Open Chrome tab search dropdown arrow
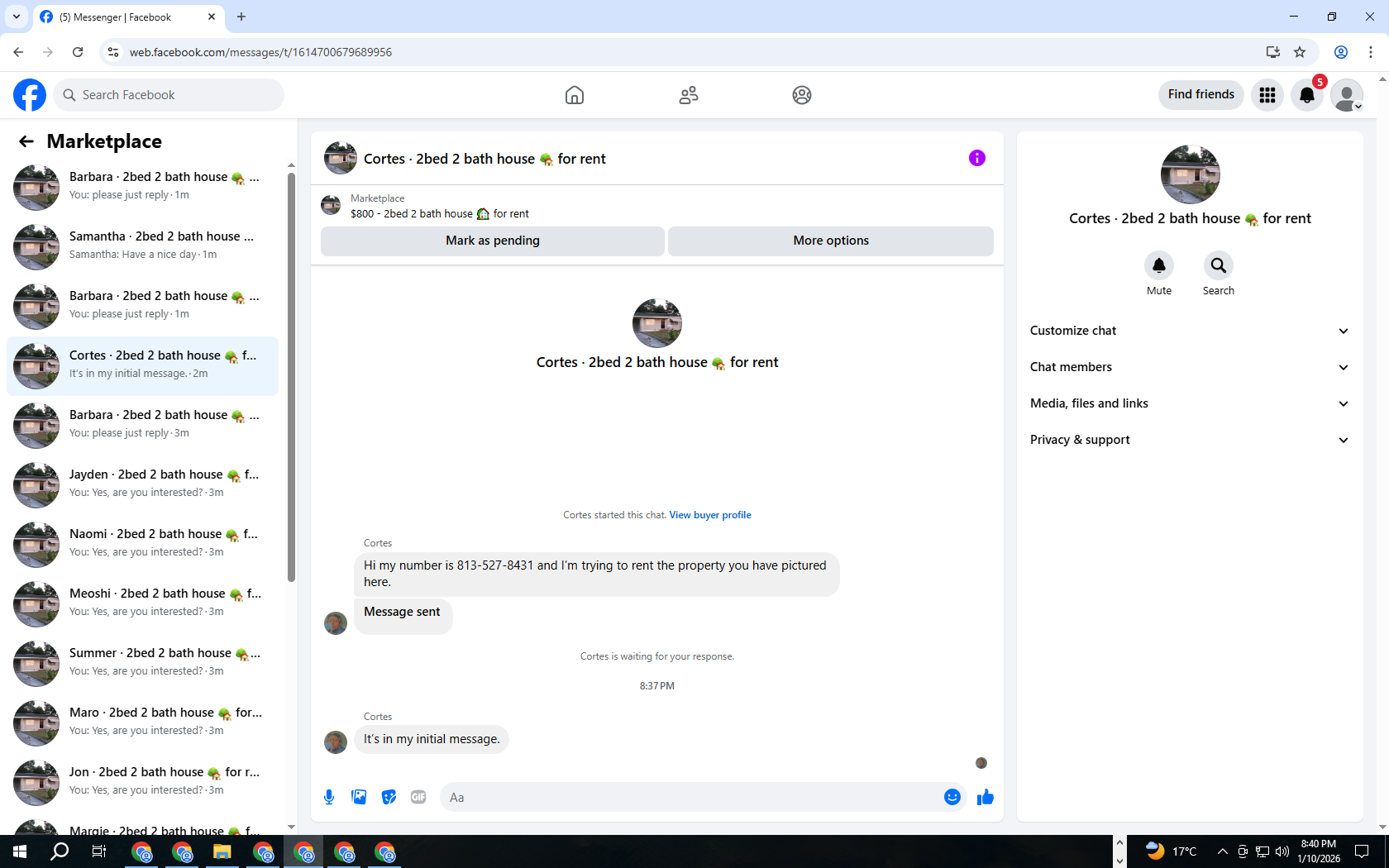The width and height of the screenshot is (1389, 868). pos(16,17)
